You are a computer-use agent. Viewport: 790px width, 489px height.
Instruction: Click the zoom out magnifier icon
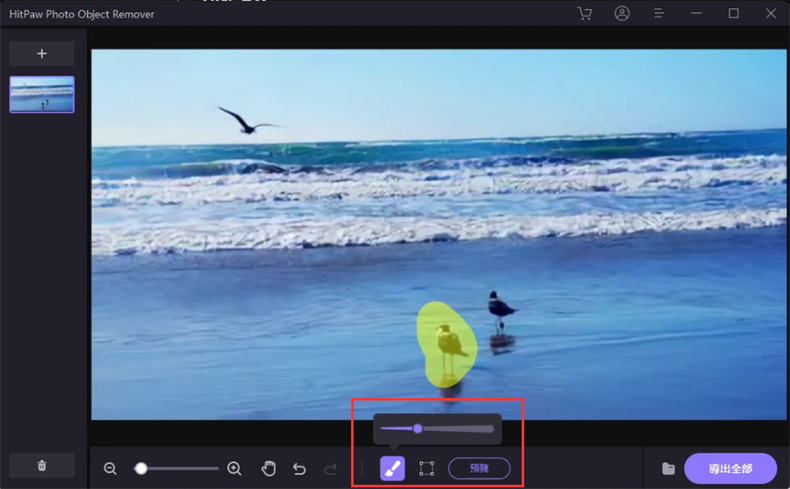point(111,468)
